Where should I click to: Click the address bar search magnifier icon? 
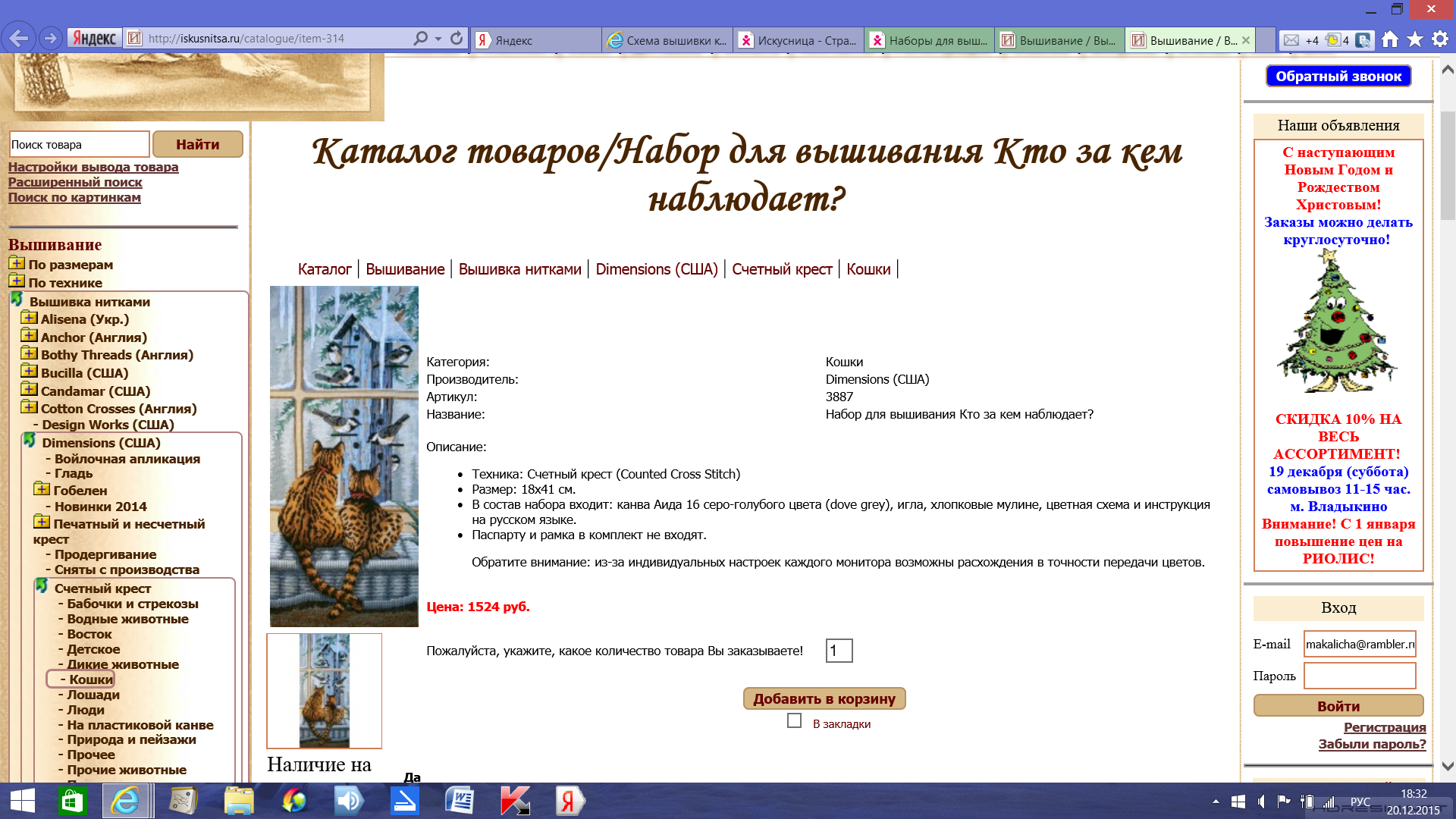tap(420, 38)
